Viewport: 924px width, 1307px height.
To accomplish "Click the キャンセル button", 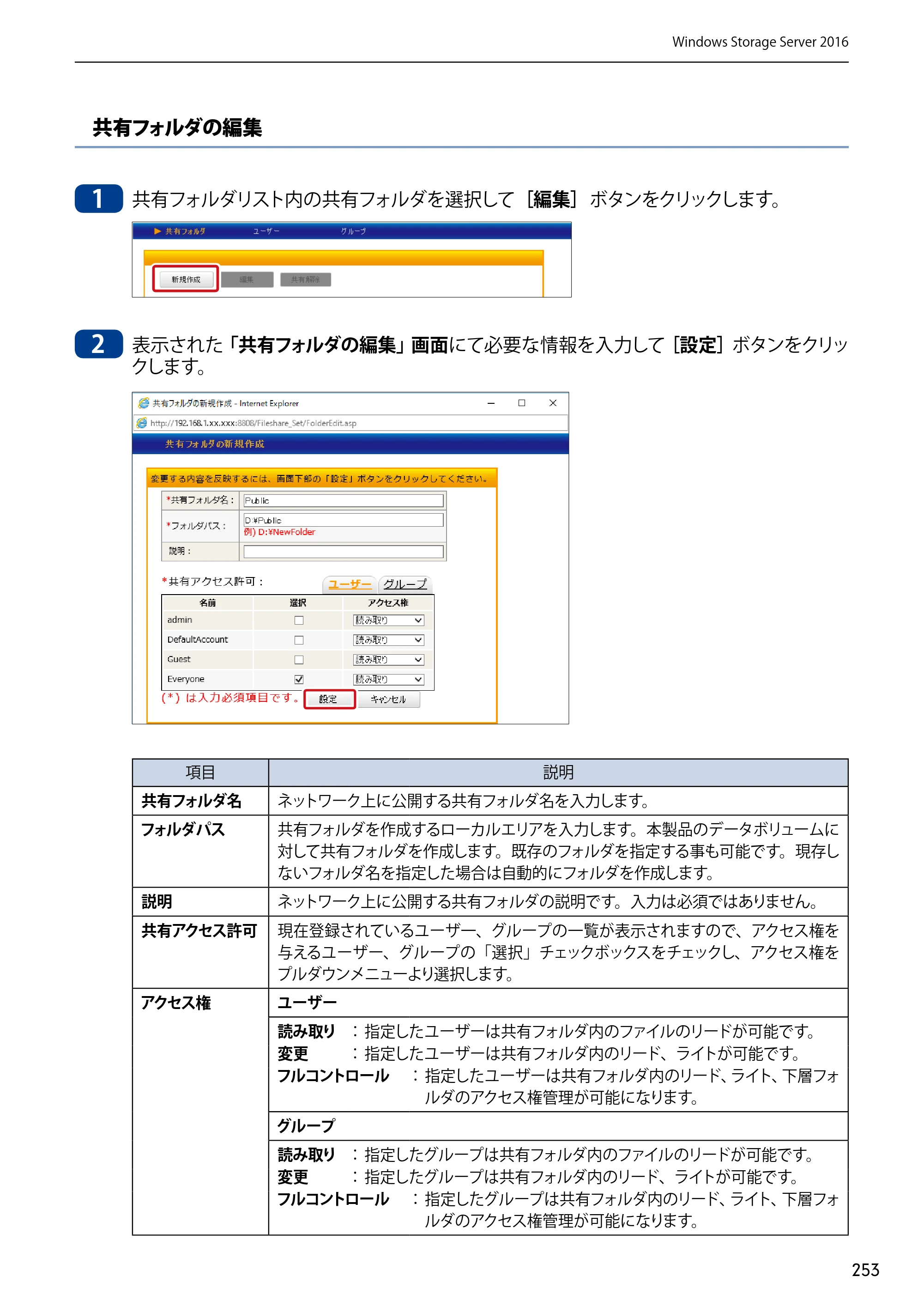I will pos(389,699).
